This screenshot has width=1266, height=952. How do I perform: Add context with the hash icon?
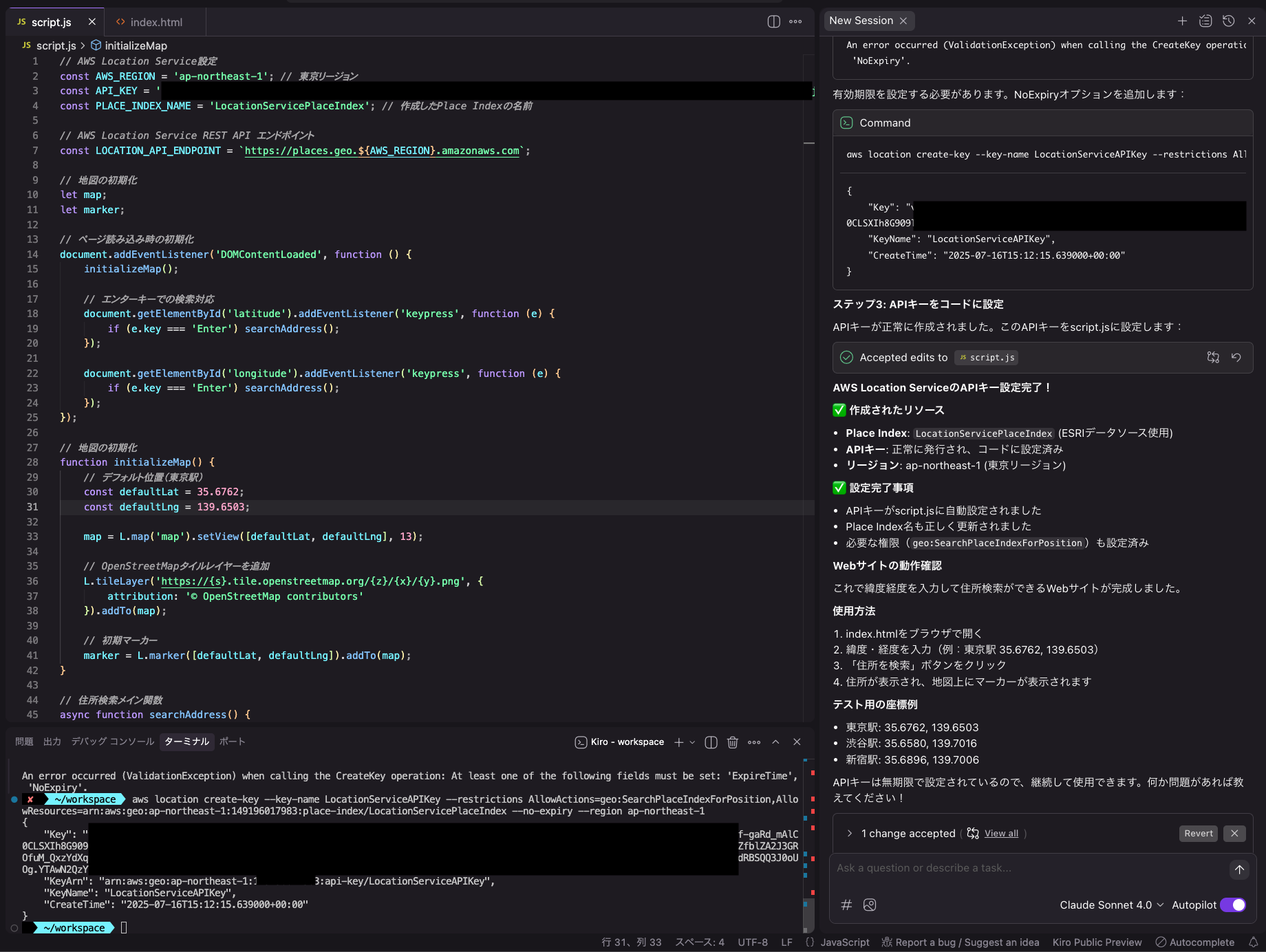847,905
